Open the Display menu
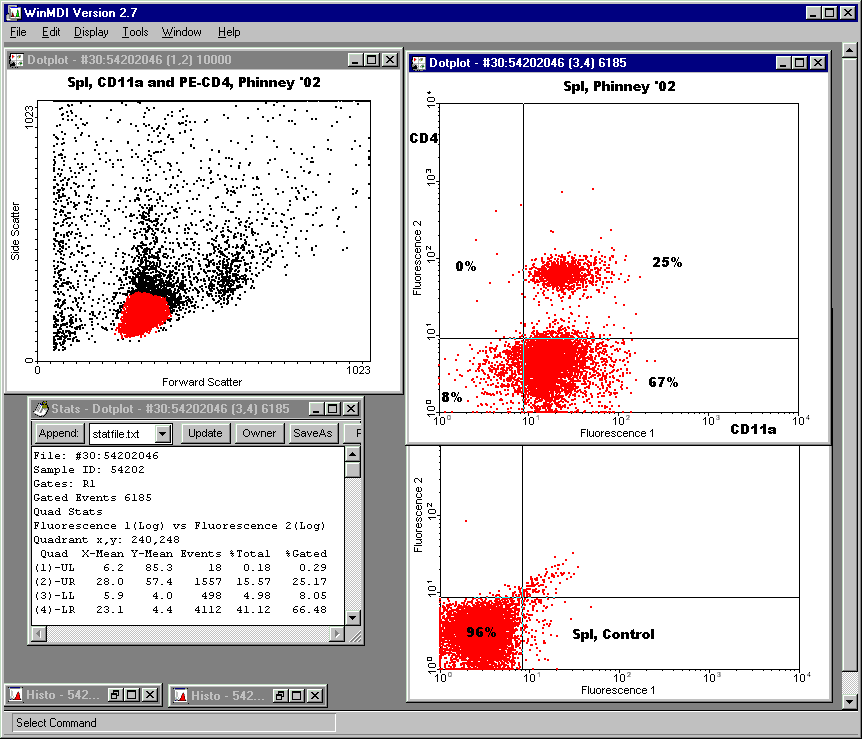862x739 pixels. click(91, 32)
